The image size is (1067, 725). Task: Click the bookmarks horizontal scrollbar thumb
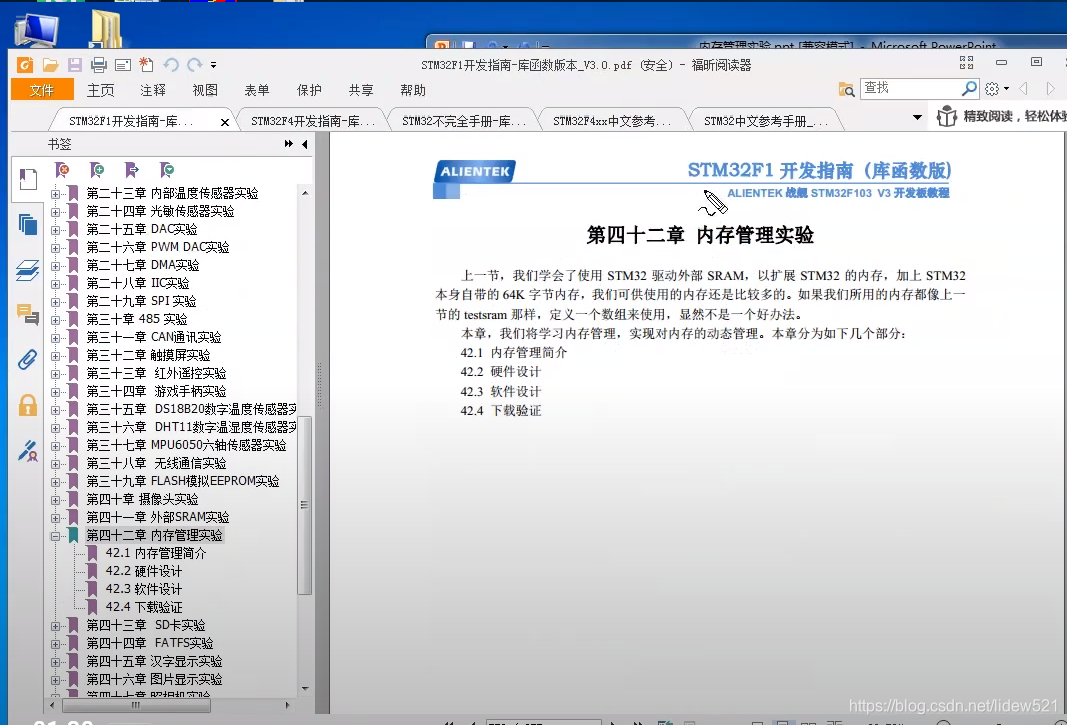tap(136, 705)
